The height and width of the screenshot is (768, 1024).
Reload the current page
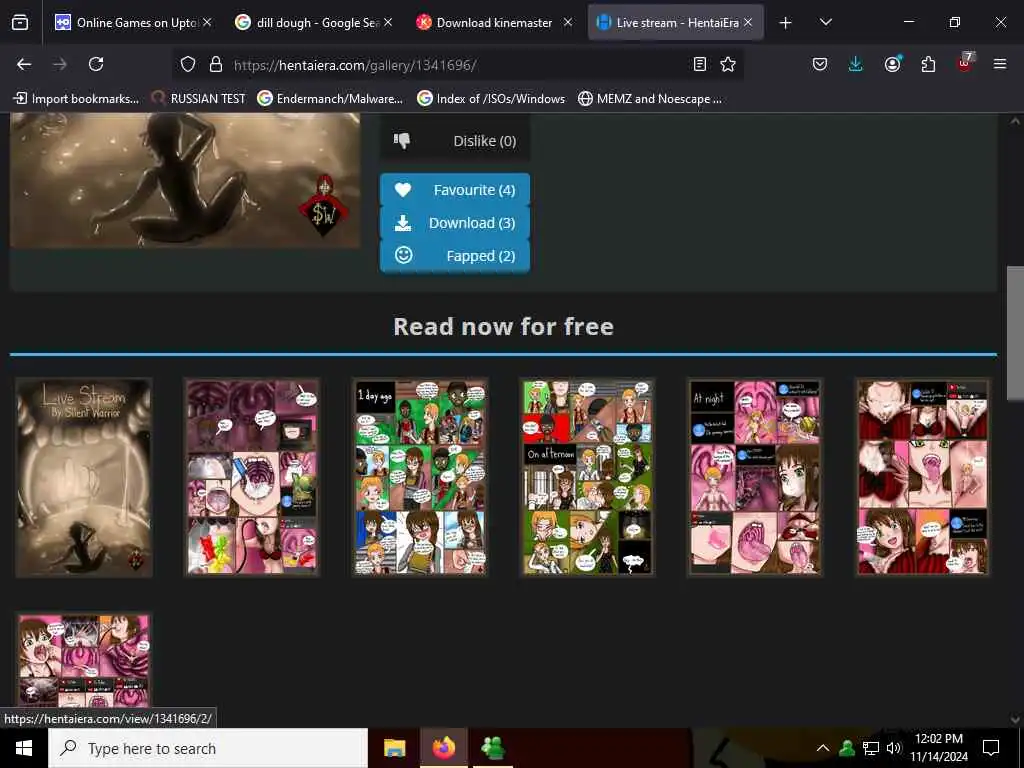tap(96, 64)
